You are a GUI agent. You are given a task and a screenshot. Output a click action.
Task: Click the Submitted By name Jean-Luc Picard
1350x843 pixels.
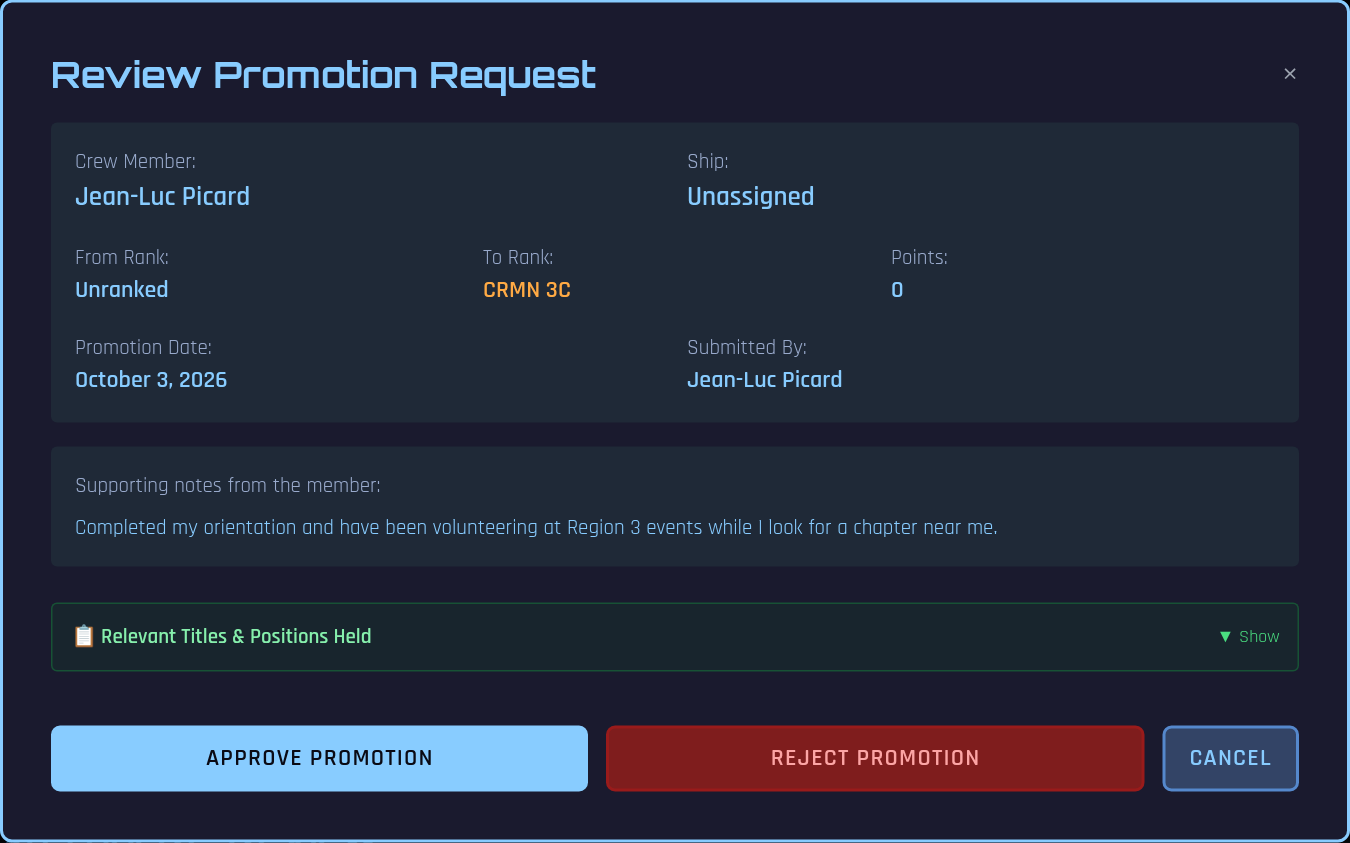764,380
